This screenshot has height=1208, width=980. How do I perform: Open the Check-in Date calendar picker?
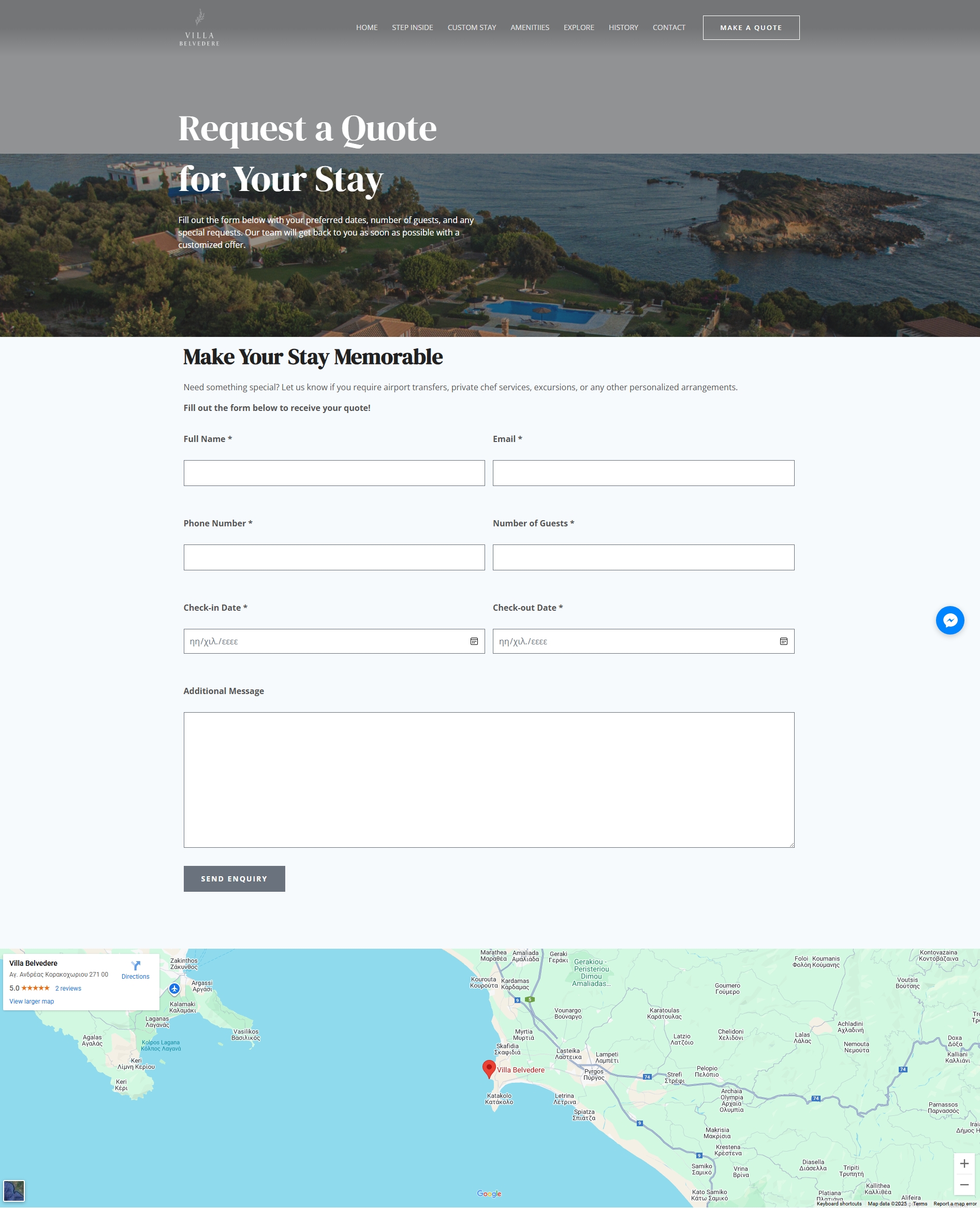point(474,641)
